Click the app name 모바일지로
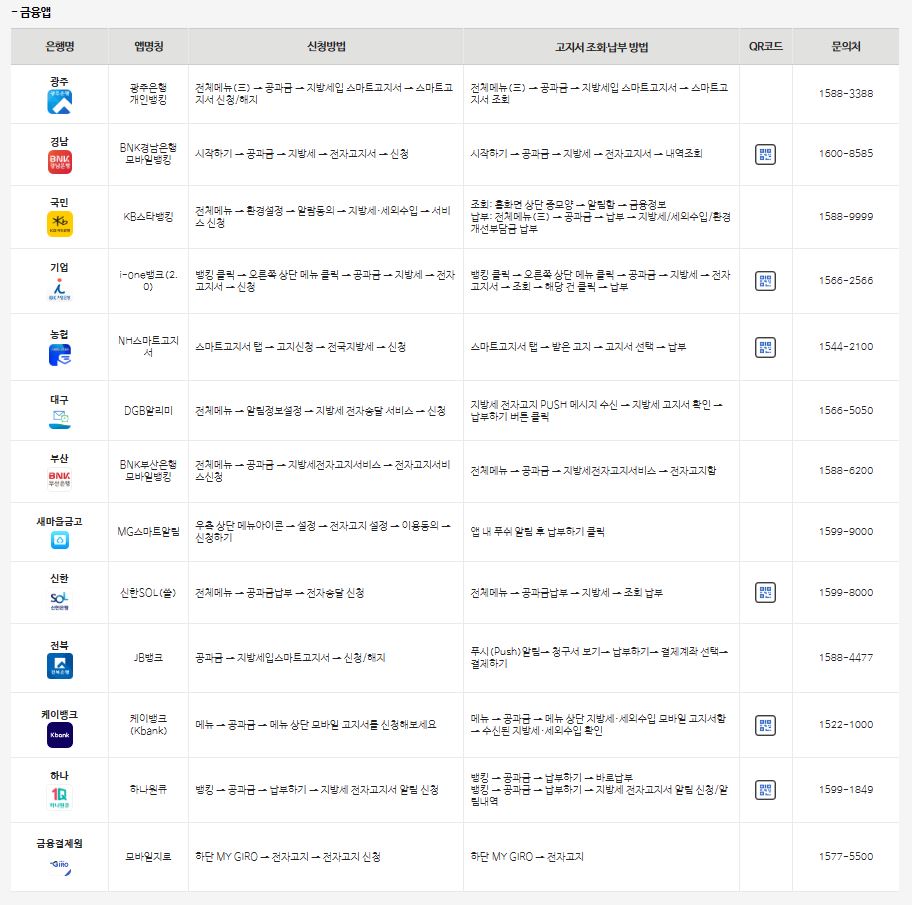The height and width of the screenshot is (905, 912). coord(148,857)
